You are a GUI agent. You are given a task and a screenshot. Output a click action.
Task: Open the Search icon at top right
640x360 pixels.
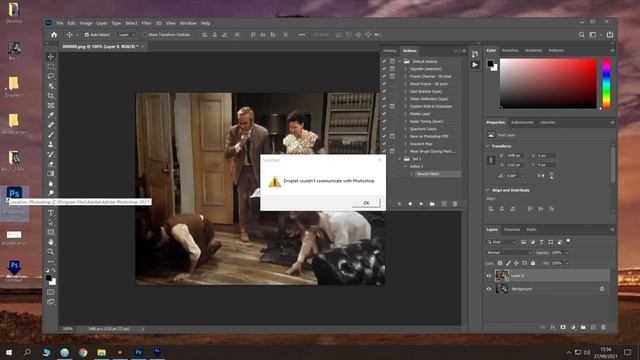tap(581, 35)
